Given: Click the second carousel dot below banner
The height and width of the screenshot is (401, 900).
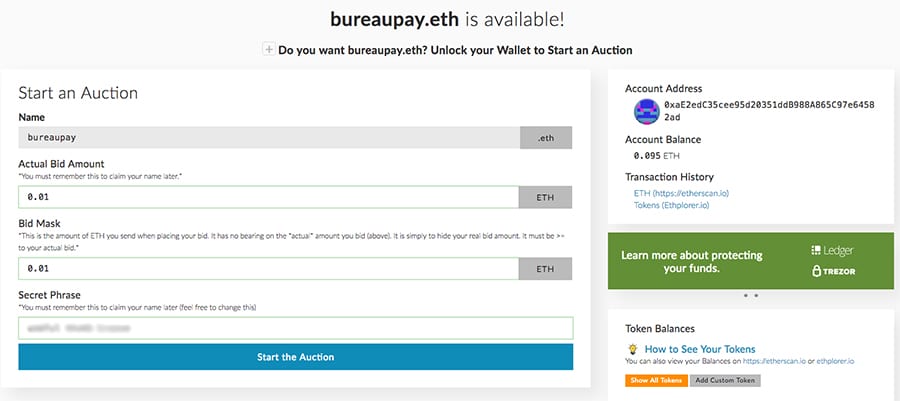Looking at the screenshot, I should tap(756, 296).
